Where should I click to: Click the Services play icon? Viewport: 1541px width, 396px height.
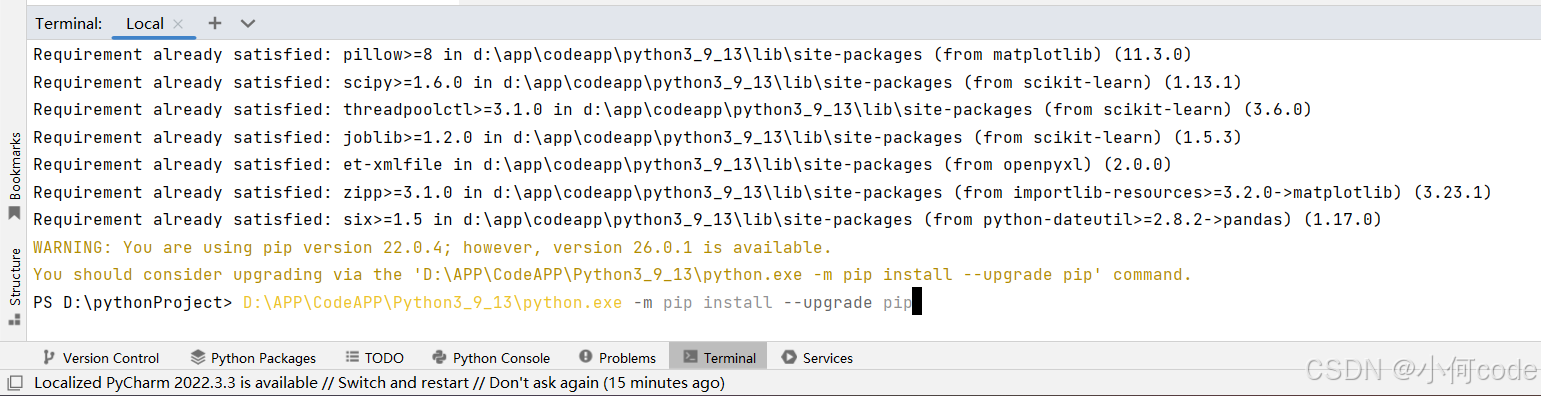[789, 358]
